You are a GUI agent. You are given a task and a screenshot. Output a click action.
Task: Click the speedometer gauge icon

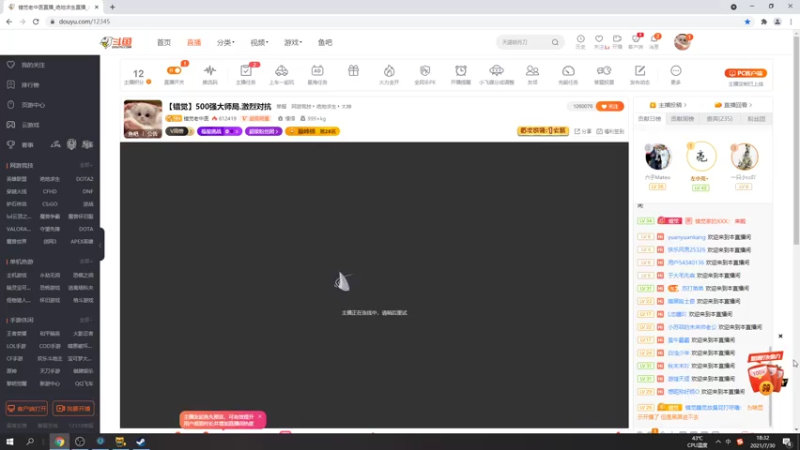point(568,71)
